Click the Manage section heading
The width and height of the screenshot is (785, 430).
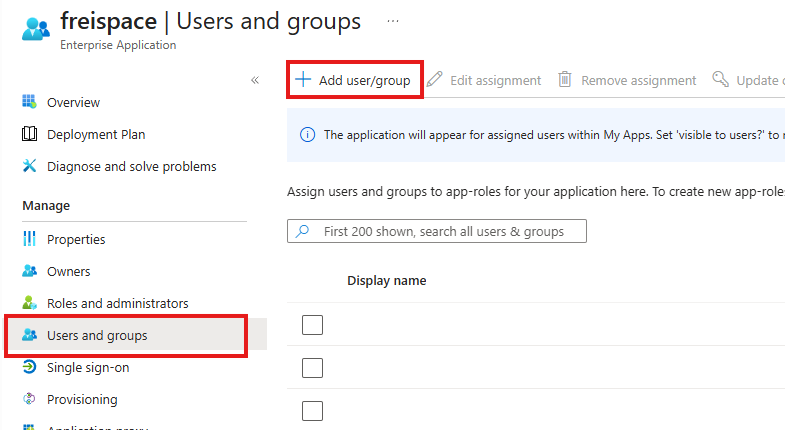click(x=46, y=206)
